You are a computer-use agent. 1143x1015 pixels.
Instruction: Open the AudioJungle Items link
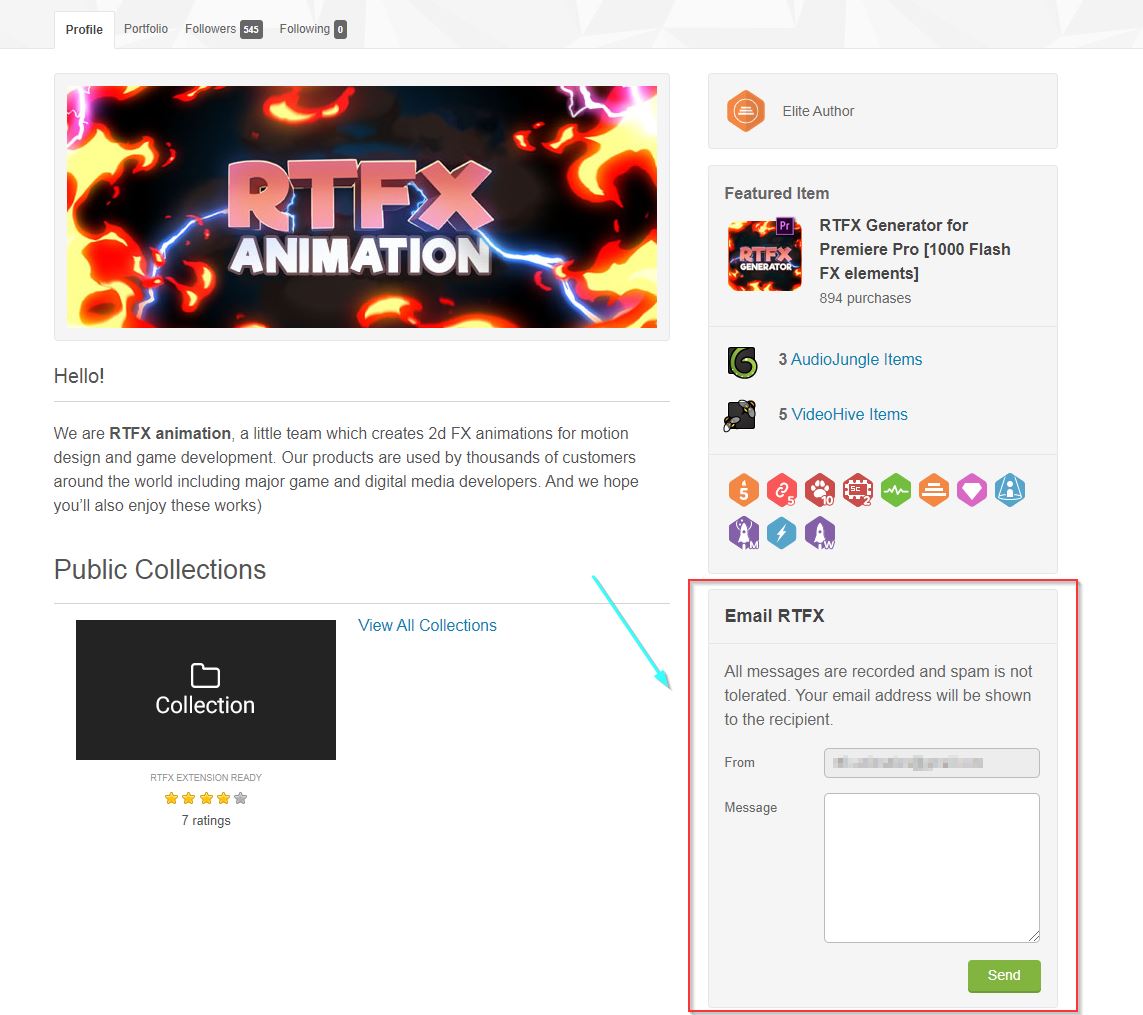tap(856, 359)
